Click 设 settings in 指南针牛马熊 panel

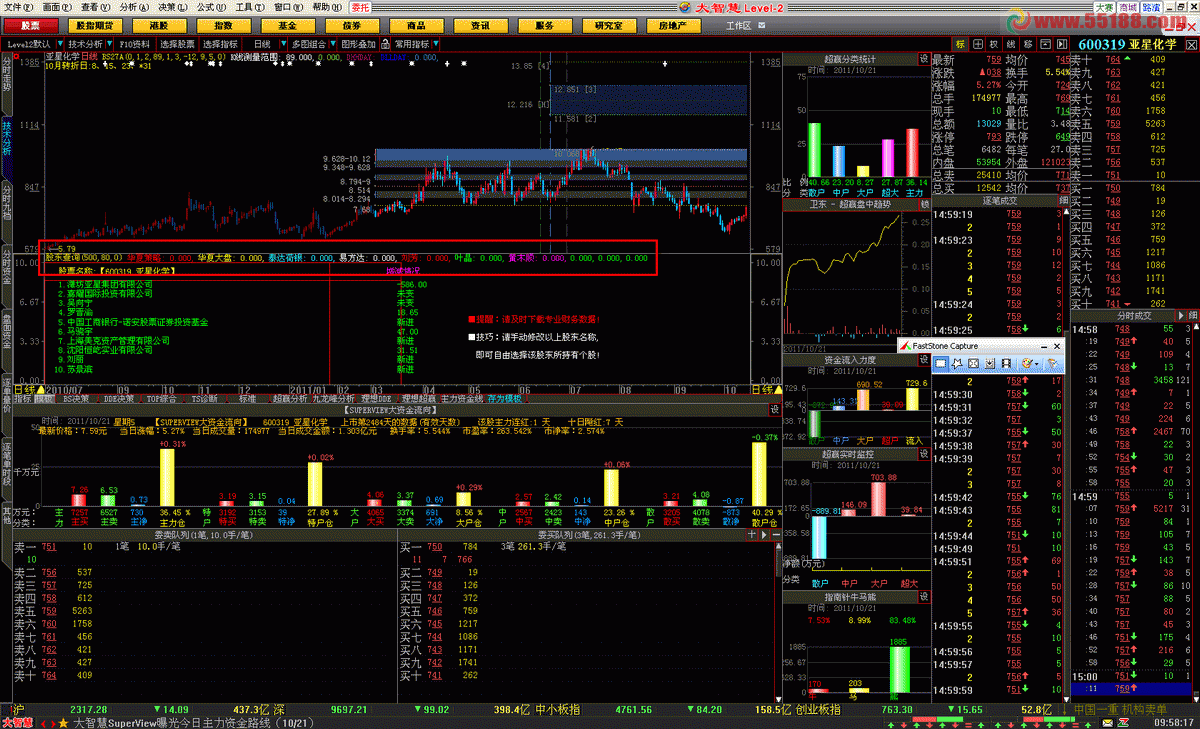coord(924,597)
